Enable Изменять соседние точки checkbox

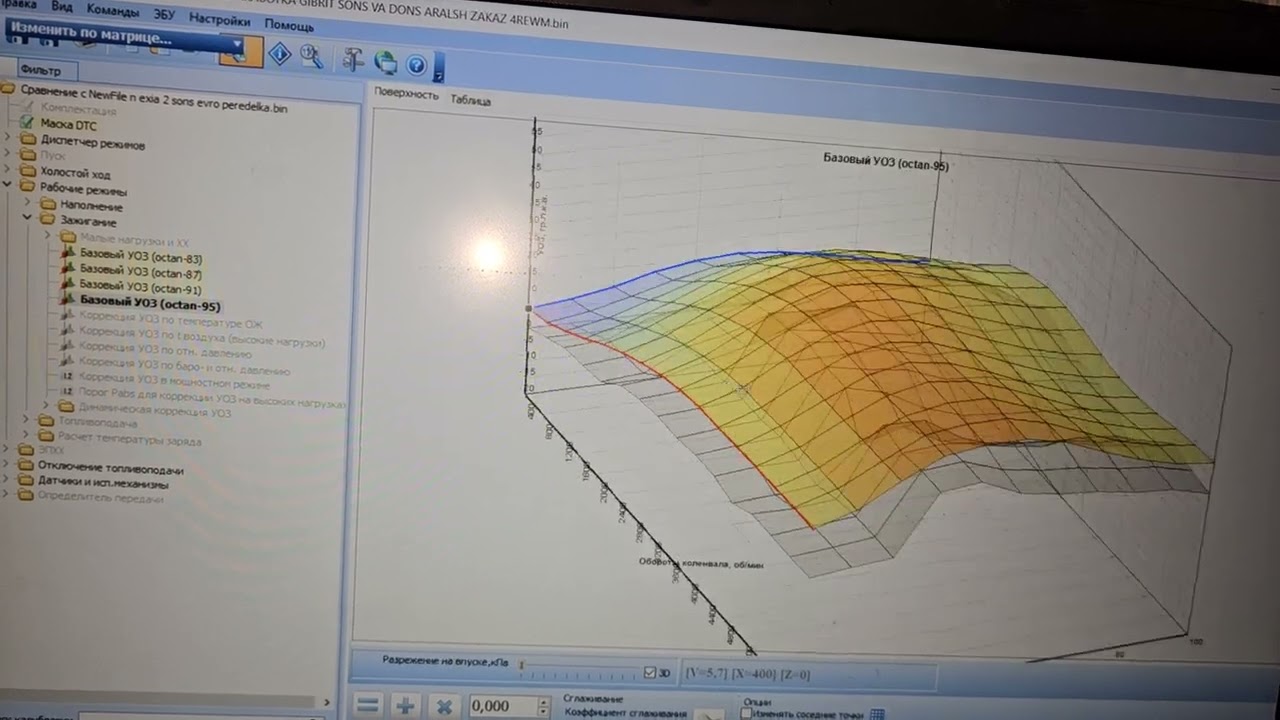[x=746, y=713]
